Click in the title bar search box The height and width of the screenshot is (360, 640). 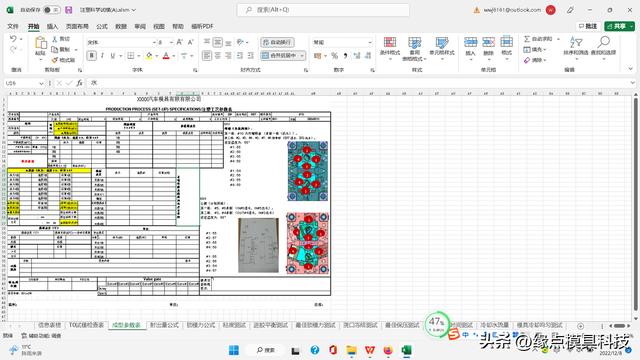[323, 10]
